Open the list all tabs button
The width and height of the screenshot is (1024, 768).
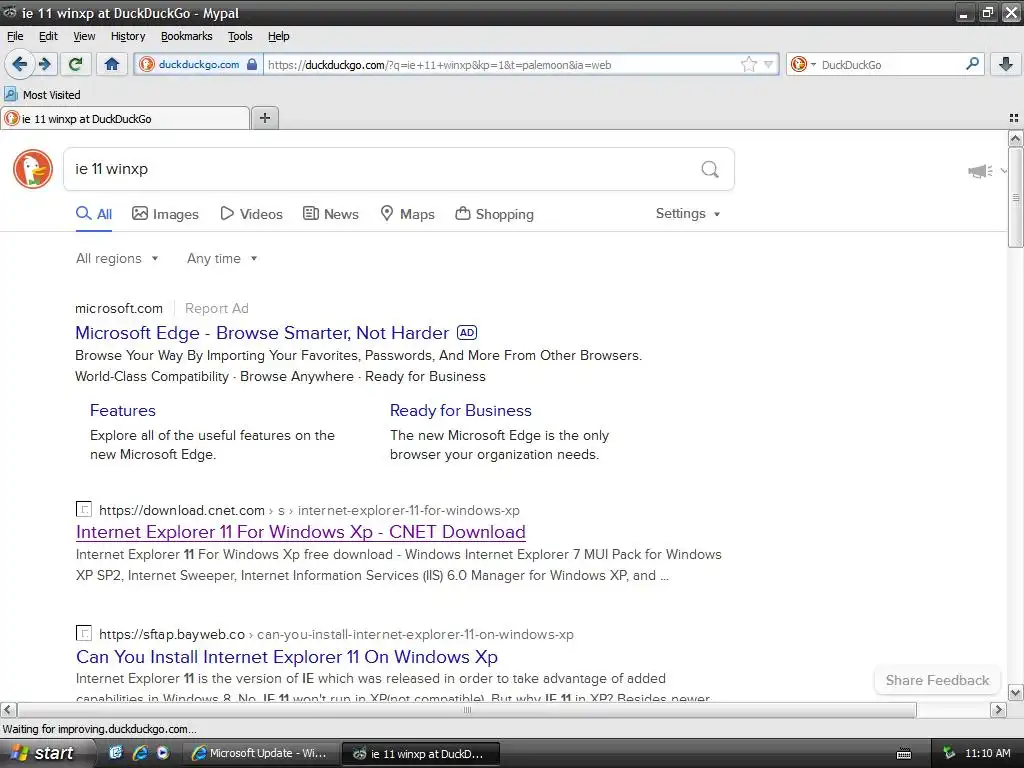tap(1014, 118)
